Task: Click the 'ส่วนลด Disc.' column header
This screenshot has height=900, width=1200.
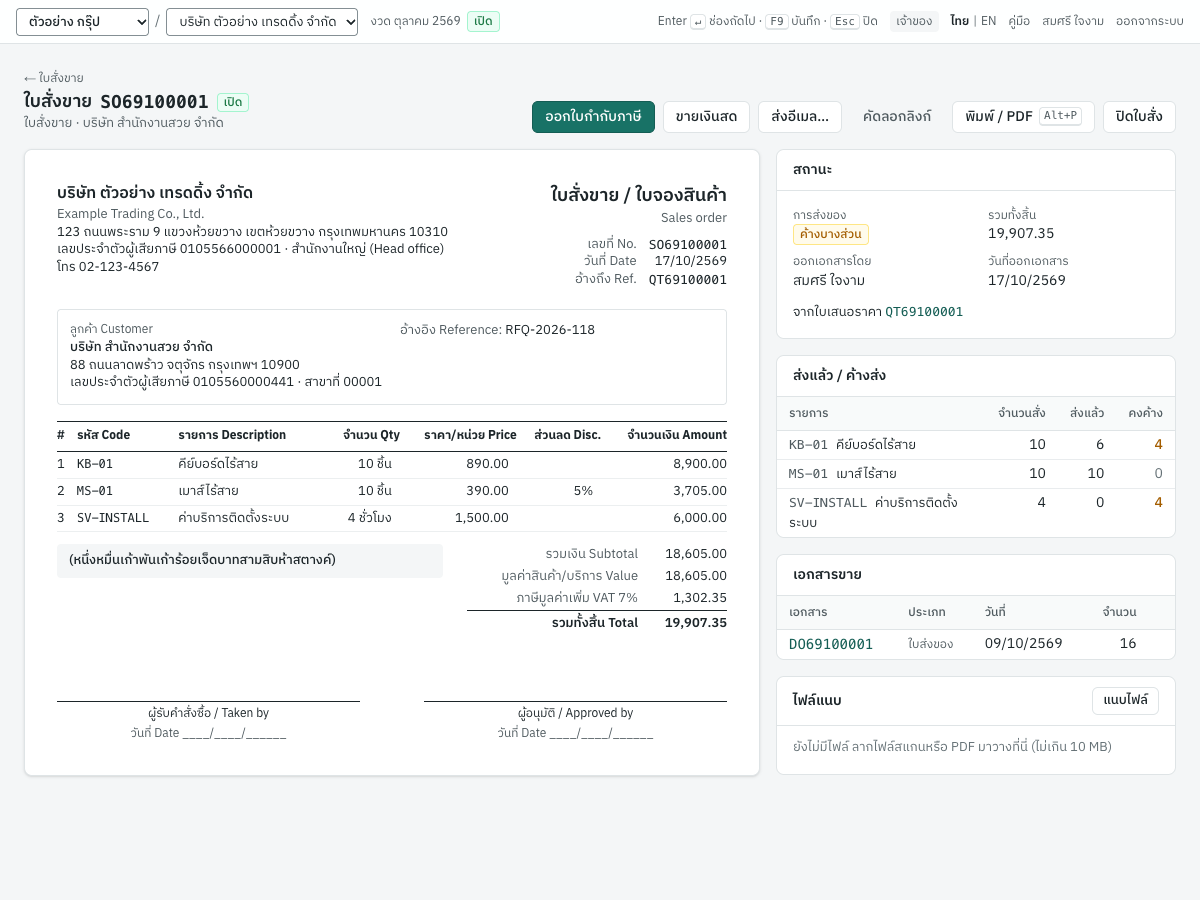Action: tap(568, 435)
